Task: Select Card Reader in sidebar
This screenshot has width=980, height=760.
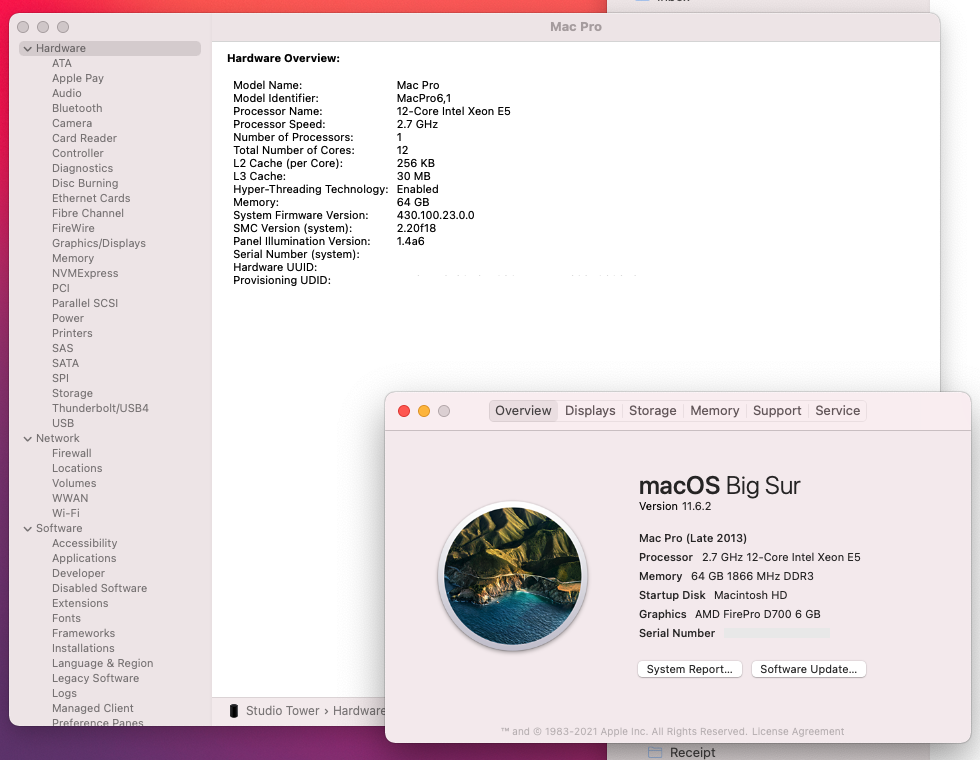Action: click(x=84, y=138)
